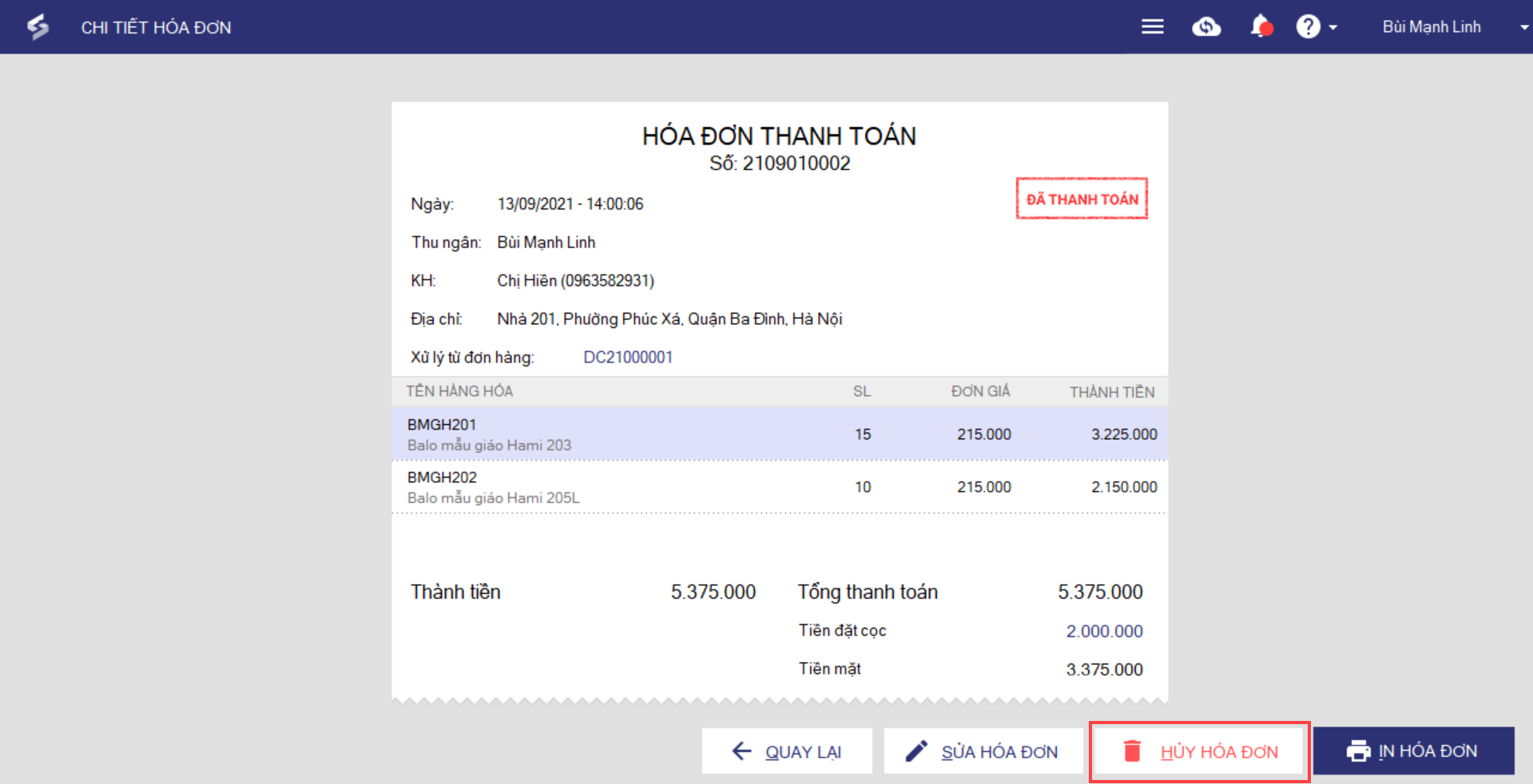The width and height of the screenshot is (1533, 784).
Task: Click the deposit amount 2.000.000 link
Action: point(1104,631)
